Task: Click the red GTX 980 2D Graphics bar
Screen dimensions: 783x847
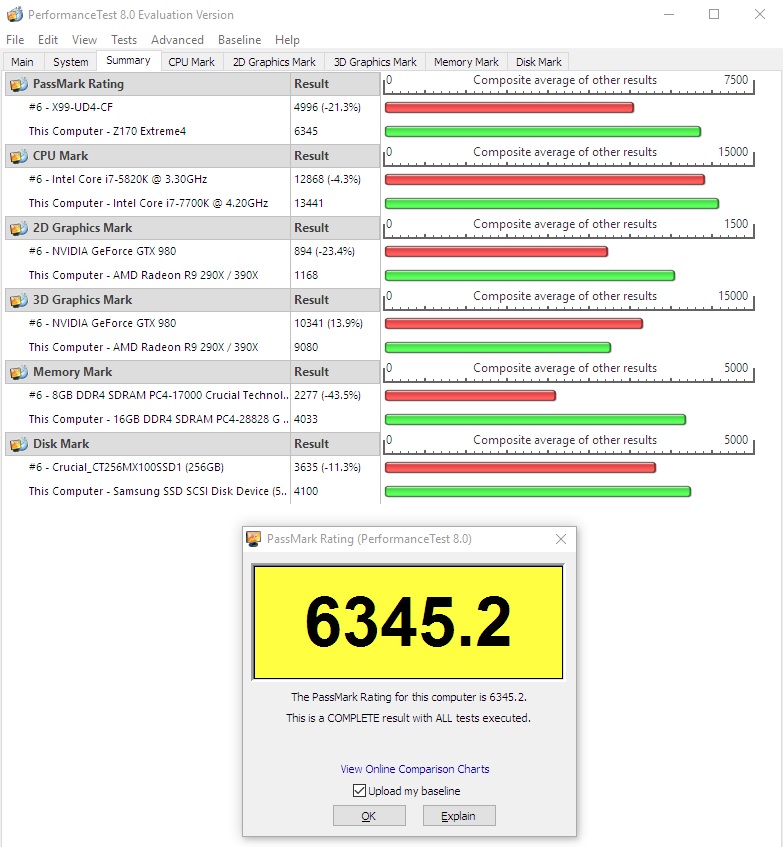Action: [x=496, y=251]
